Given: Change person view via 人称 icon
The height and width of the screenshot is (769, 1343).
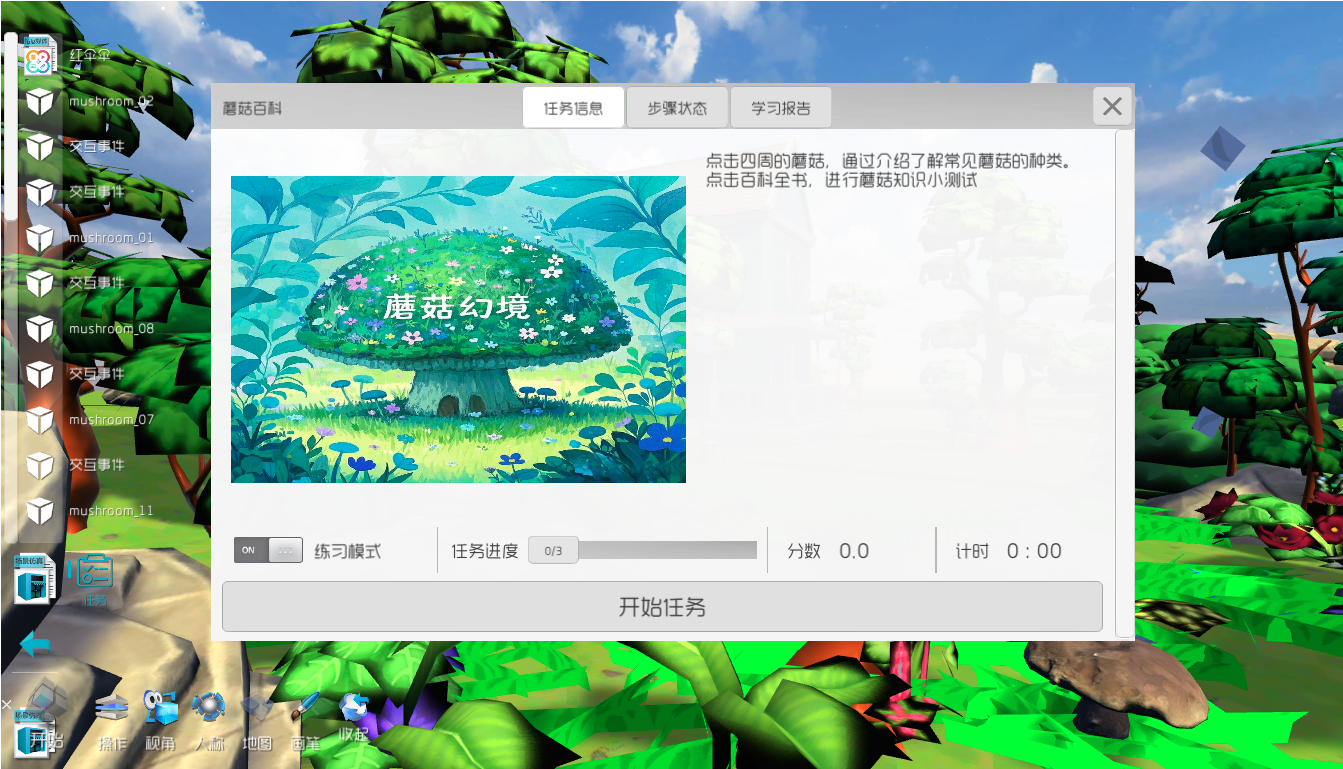Looking at the screenshot, I should click(x=209, y=720).
